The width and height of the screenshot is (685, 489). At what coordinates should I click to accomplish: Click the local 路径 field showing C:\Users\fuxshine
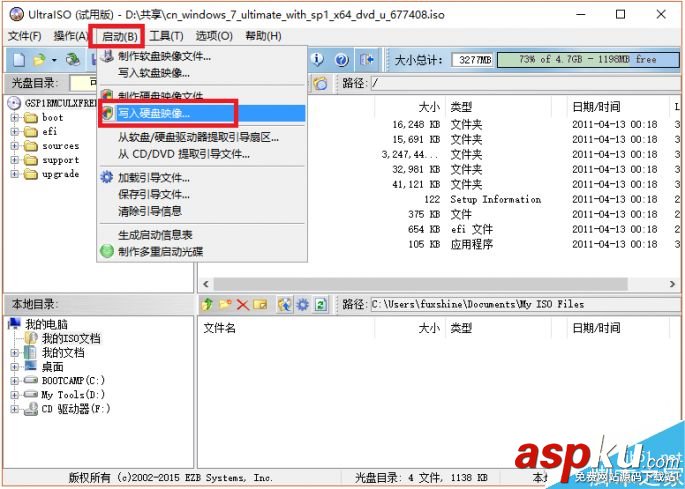[524, 304]
